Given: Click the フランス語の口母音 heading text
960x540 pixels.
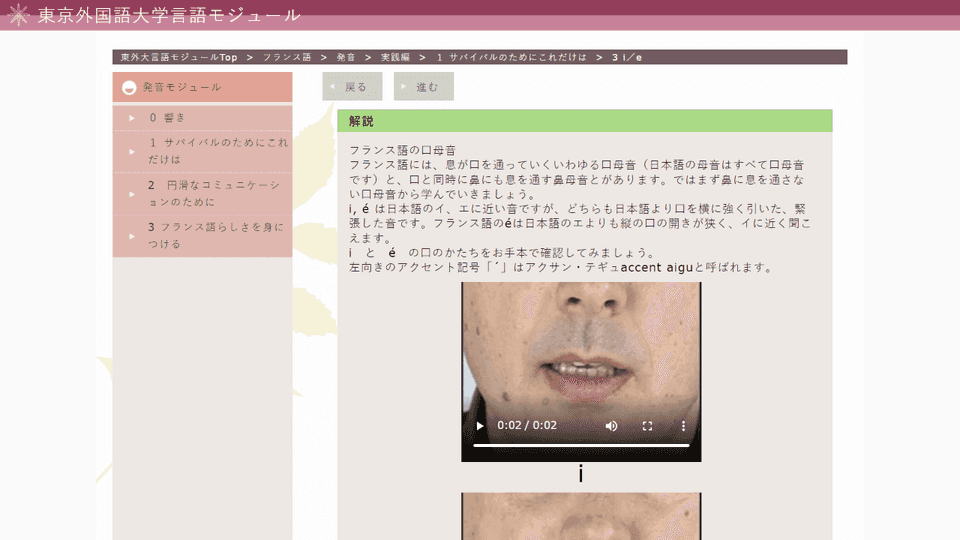Looking at the screenshot, I should [402, 150].
